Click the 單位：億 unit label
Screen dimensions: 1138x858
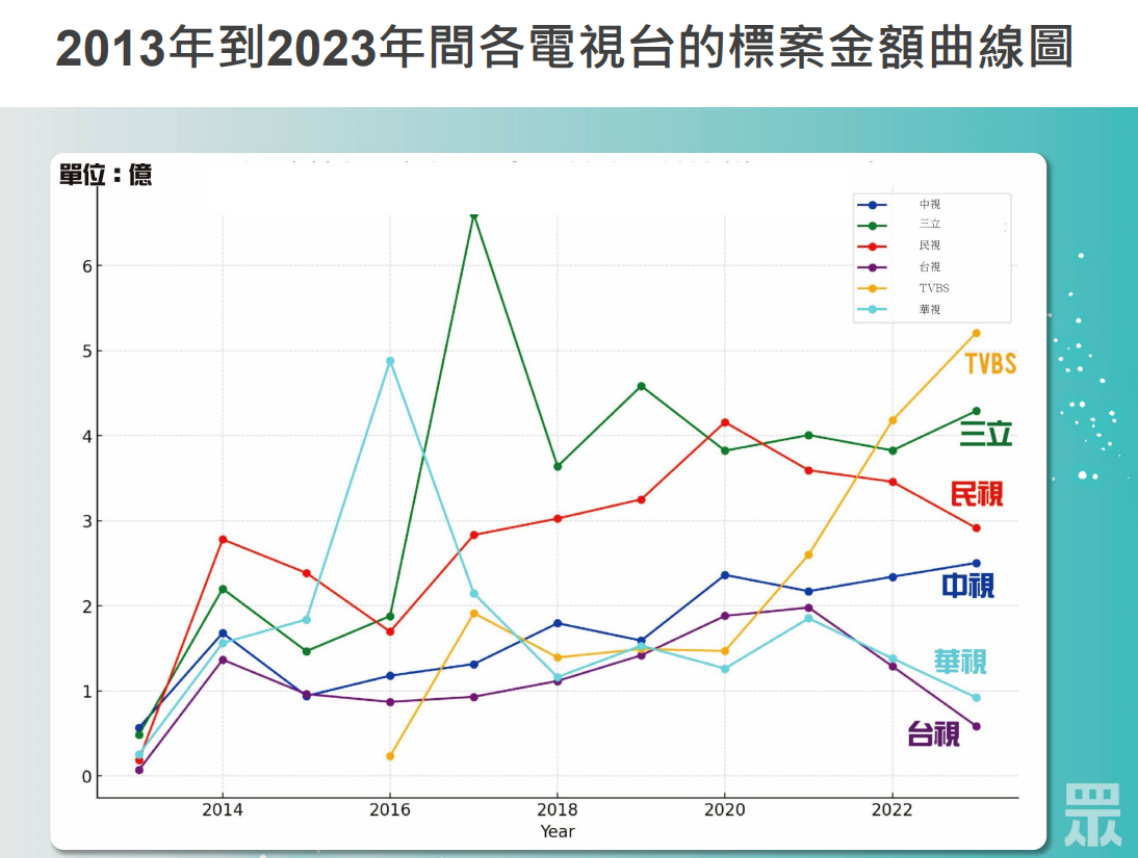pos(106,175)
